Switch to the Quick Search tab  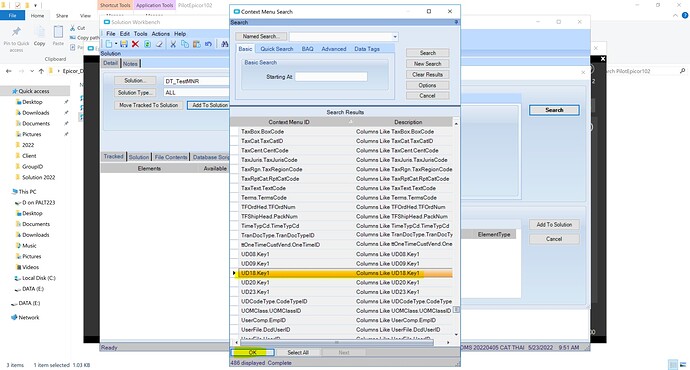point(276,49)
